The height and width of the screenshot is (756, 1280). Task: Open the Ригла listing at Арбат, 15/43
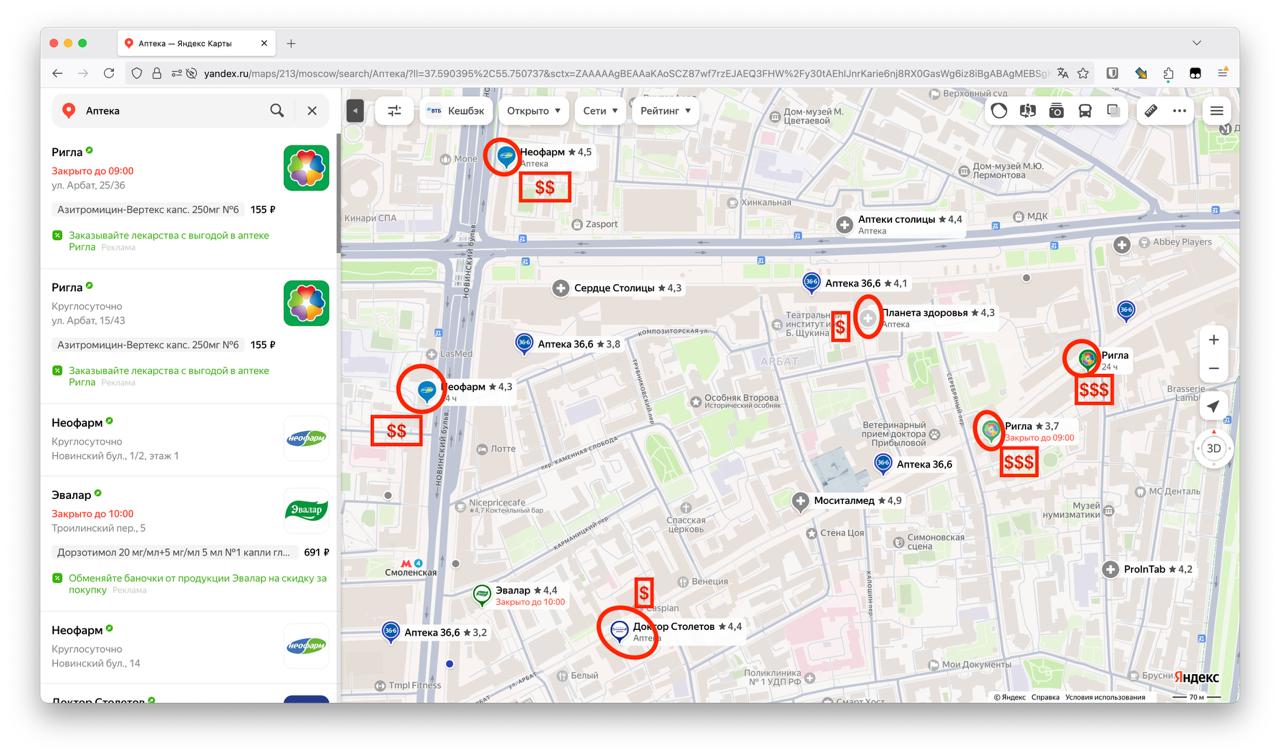click(190, 336)
